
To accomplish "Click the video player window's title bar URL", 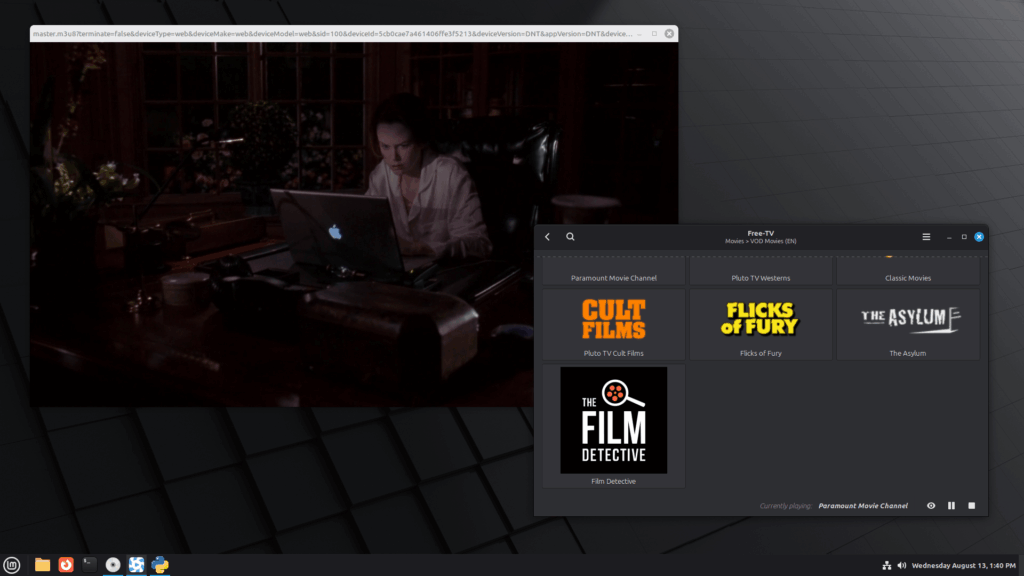I will click(332, 34).
